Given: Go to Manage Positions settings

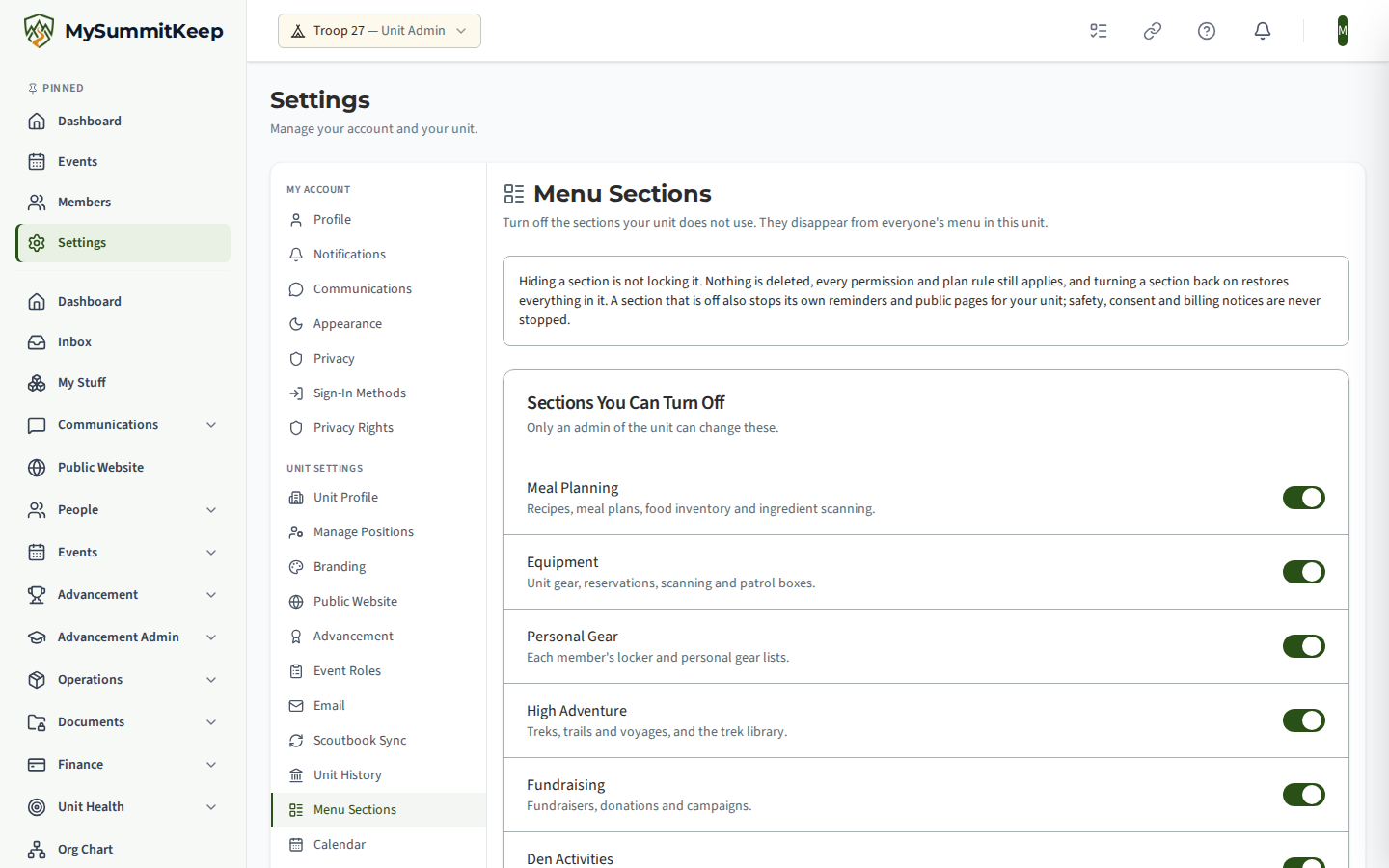Looking at the screenshot, I should pos(378,532).
